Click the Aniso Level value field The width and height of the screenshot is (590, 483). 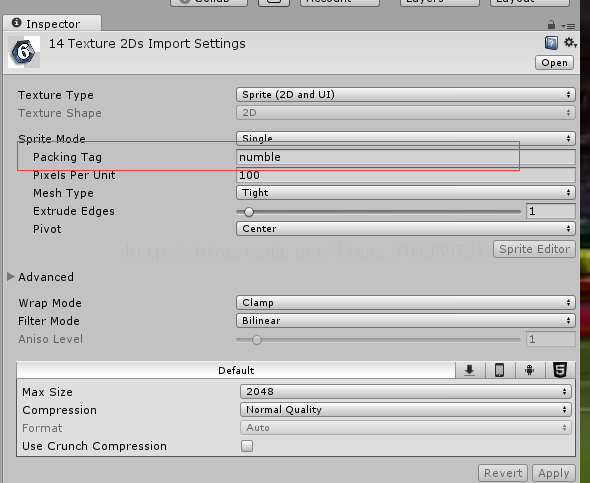point(550,339)
